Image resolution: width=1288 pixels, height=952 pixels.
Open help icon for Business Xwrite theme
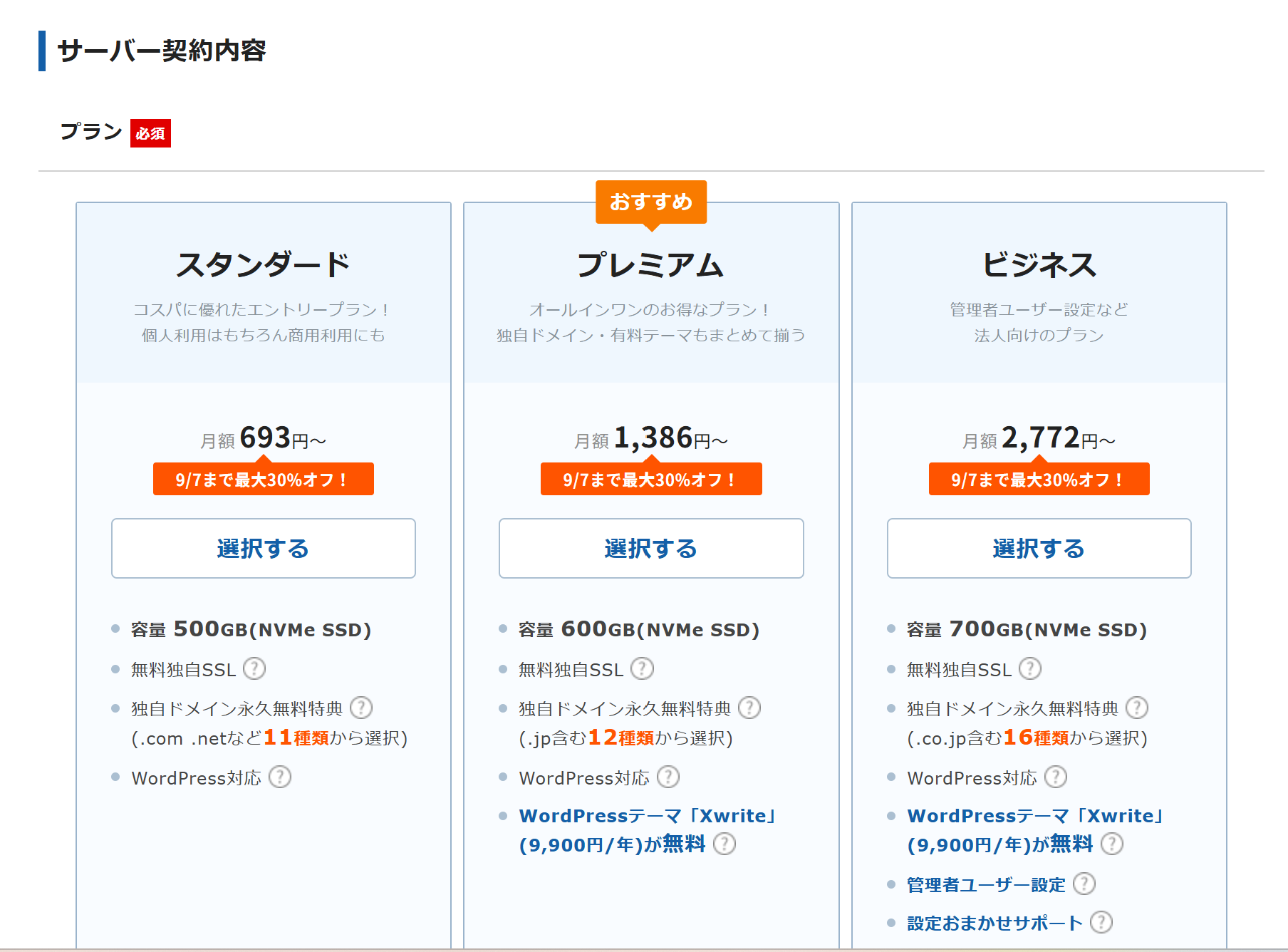1112,844
